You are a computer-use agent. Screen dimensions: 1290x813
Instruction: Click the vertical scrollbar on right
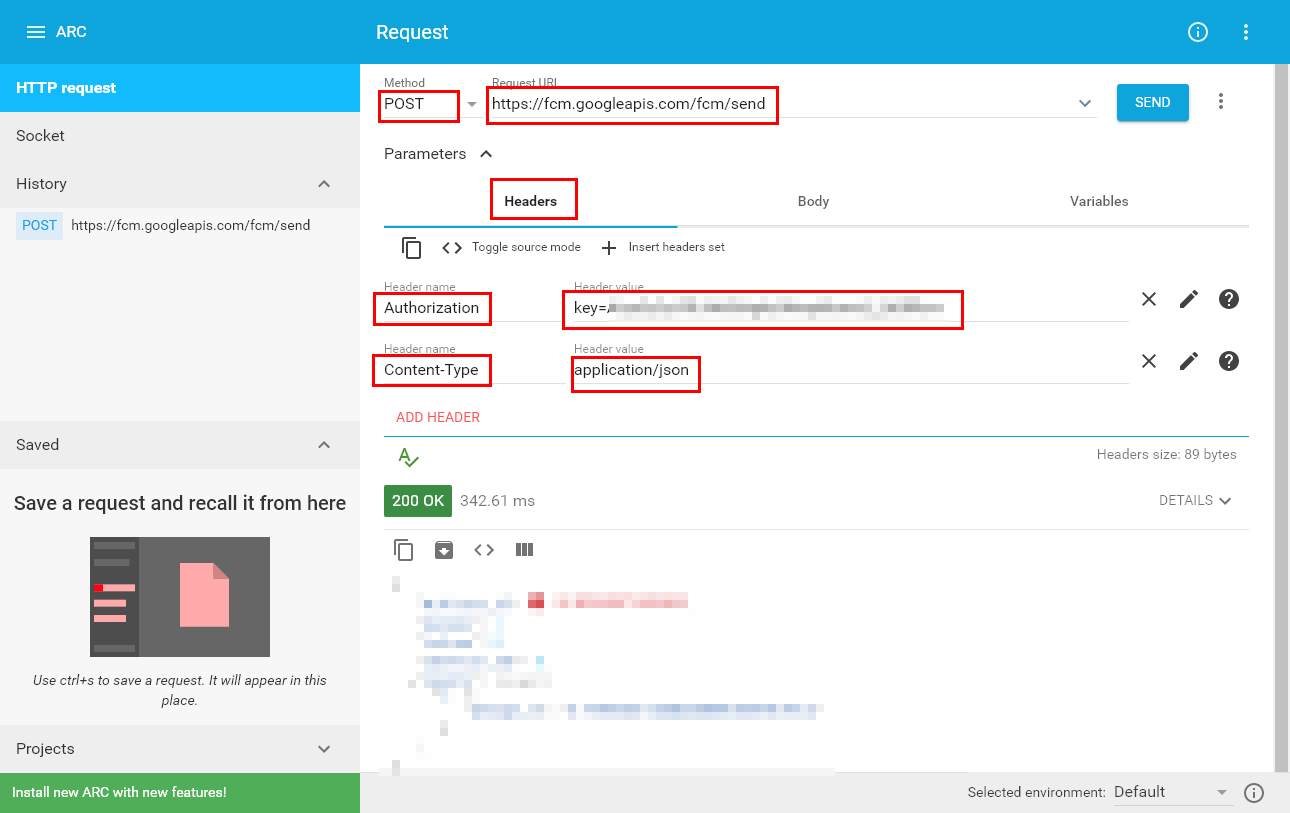(x=1281, y=418)
